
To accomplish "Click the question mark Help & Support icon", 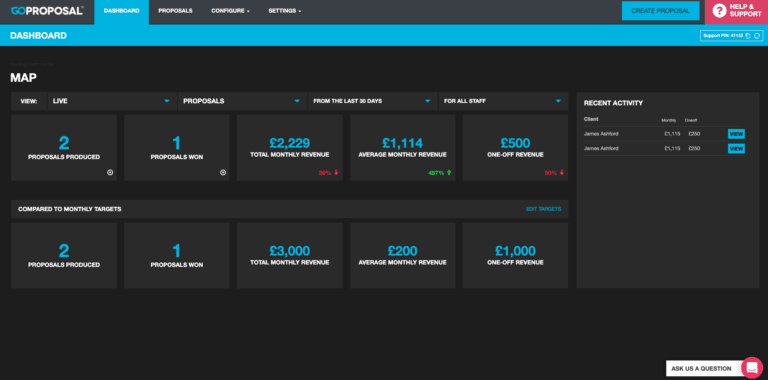I will pos(719,11).
